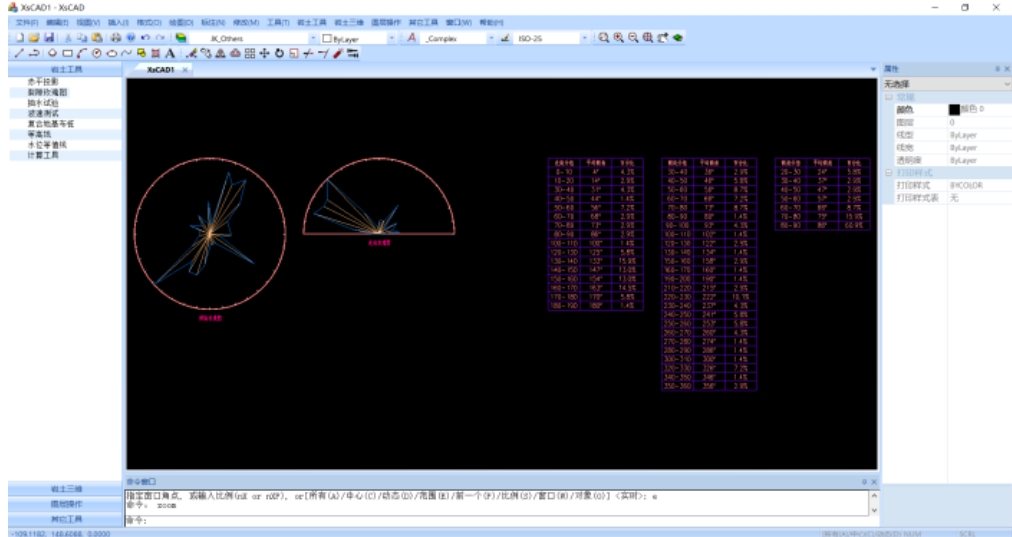Open the 计算工具 item in sidebar
Image resolution: width=1012 pixels, height=537 pixels.
click(43, 156)
